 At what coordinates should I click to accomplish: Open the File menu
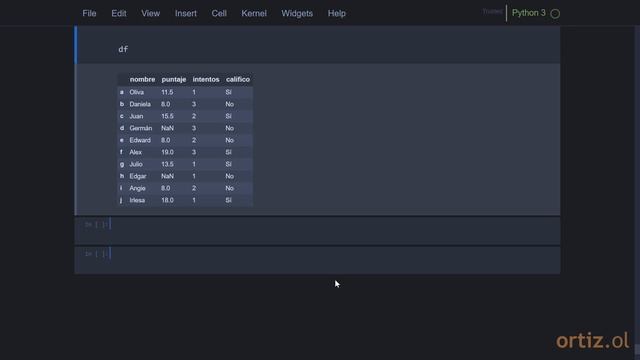pos(89,13)
